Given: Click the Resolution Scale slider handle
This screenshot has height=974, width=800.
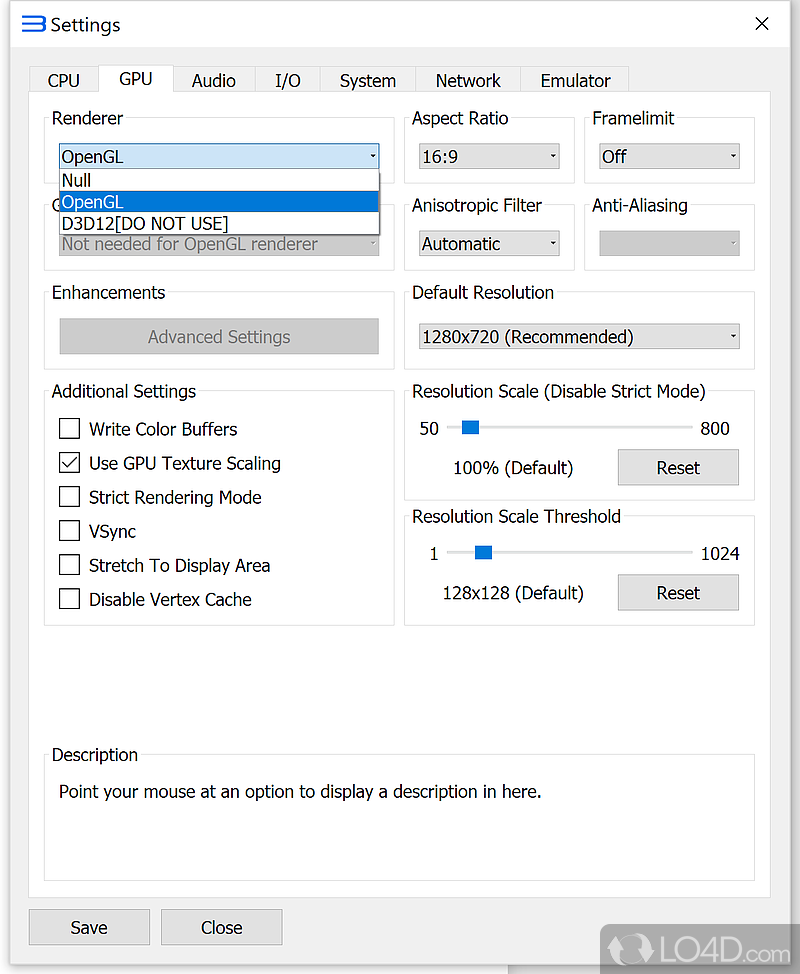Looking at the screenshot, I should click(x=470, y=427).
